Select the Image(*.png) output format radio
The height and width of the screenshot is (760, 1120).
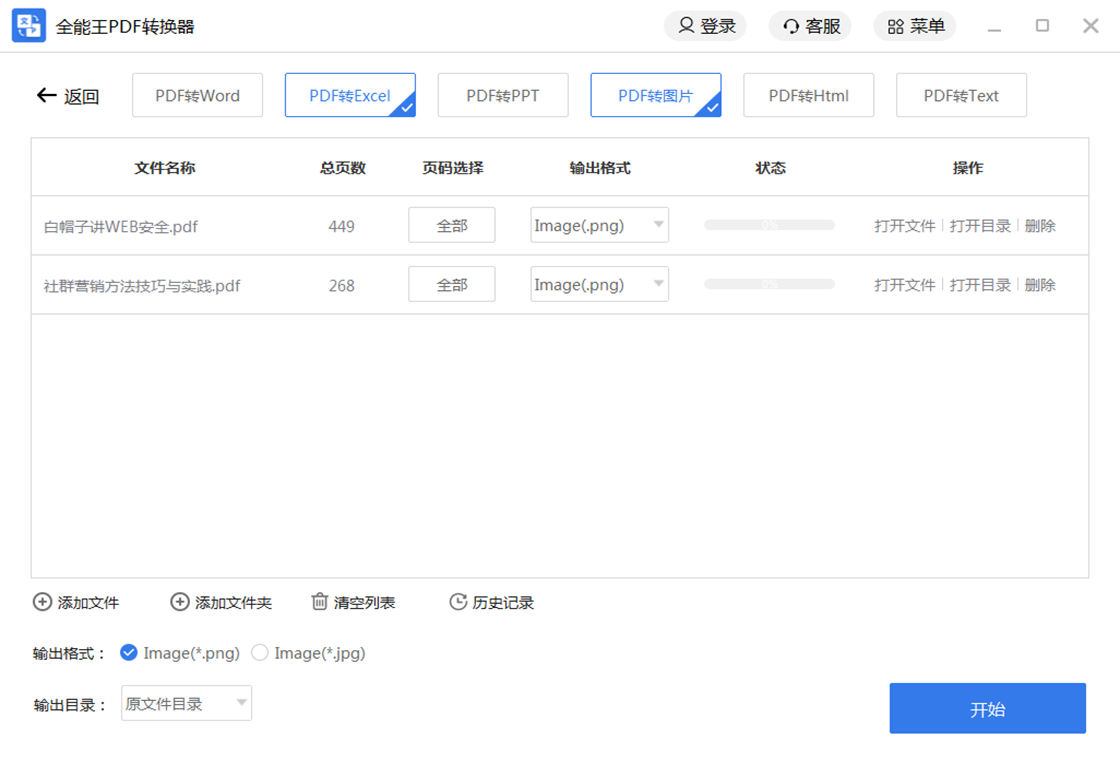coord(128,653)
